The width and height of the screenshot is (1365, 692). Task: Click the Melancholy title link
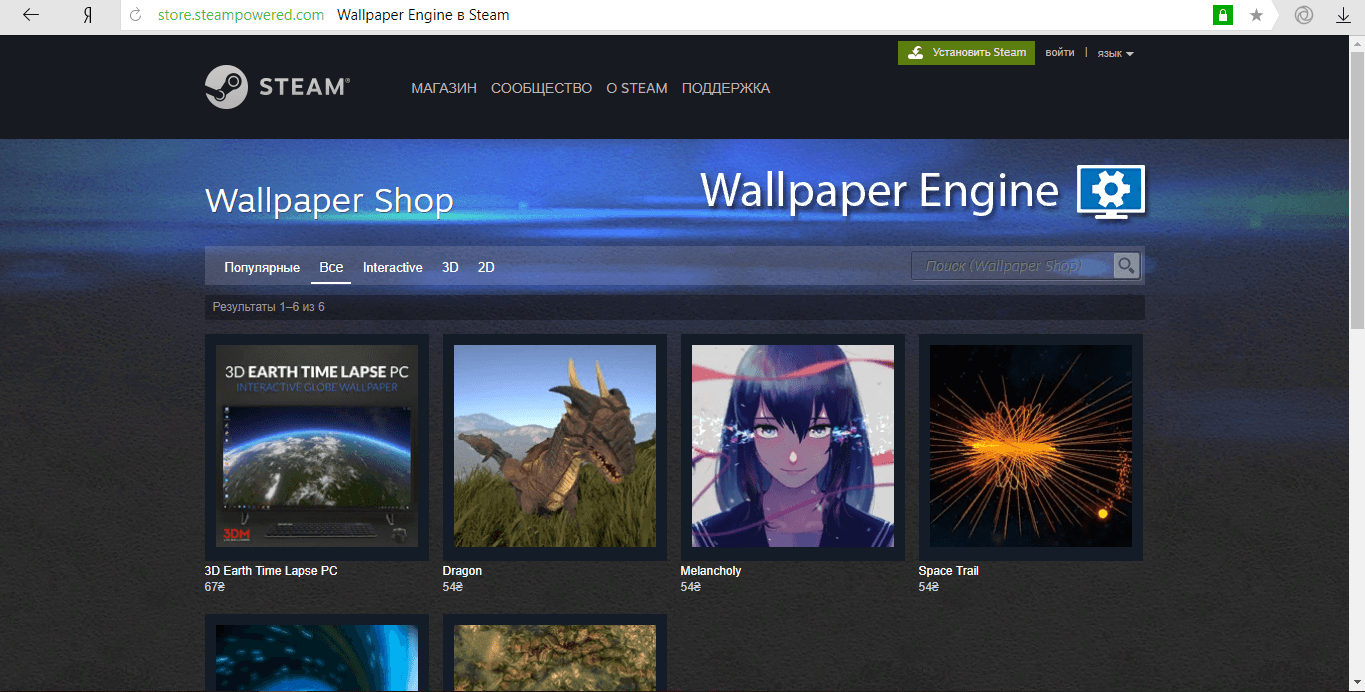[711, 571]
